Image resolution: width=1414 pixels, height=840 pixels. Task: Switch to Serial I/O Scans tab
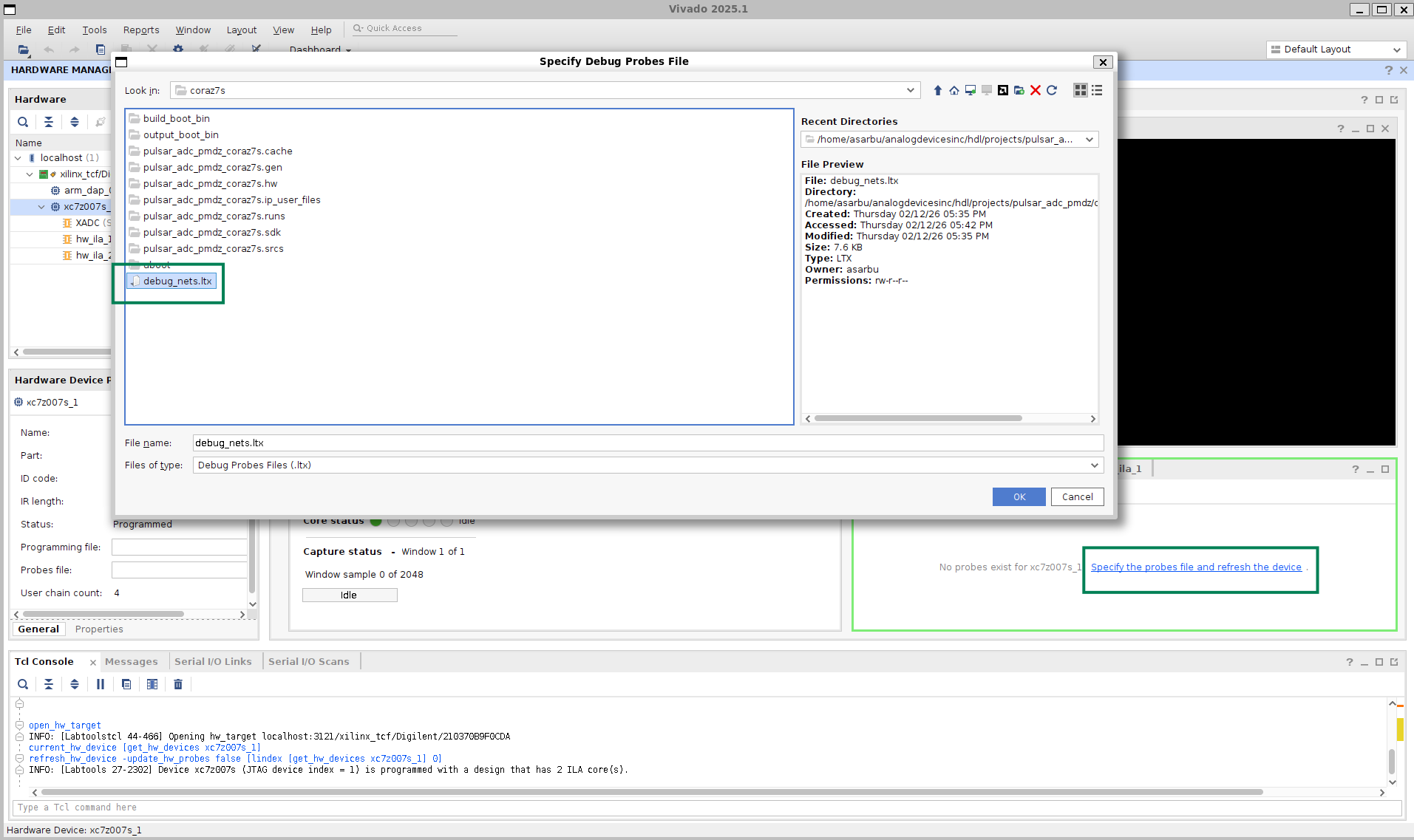point(309,662)
